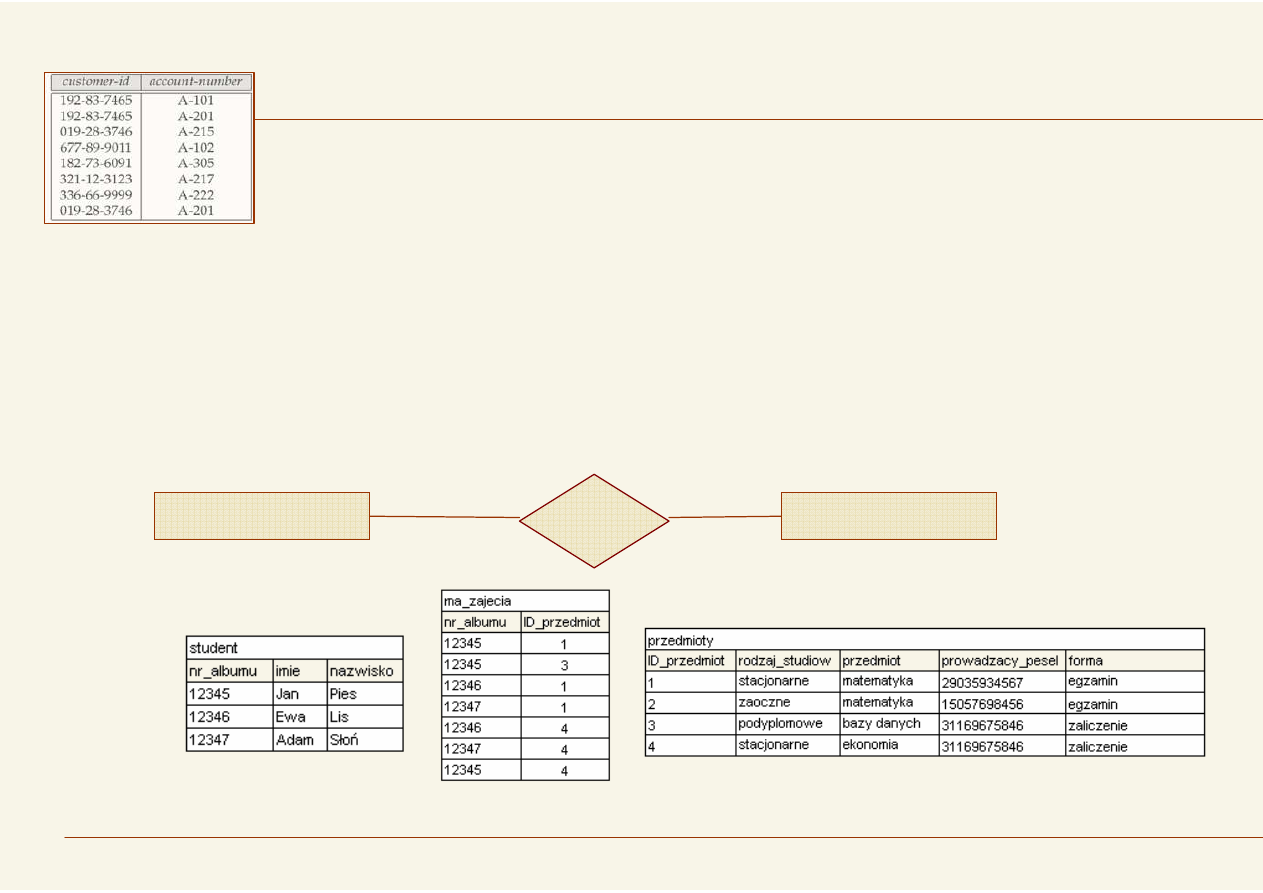Click ID_przedmiot header in ma_zajecia table
Image resolution: width=1263 pixels, height=893 pixels.
click(564, 622)
